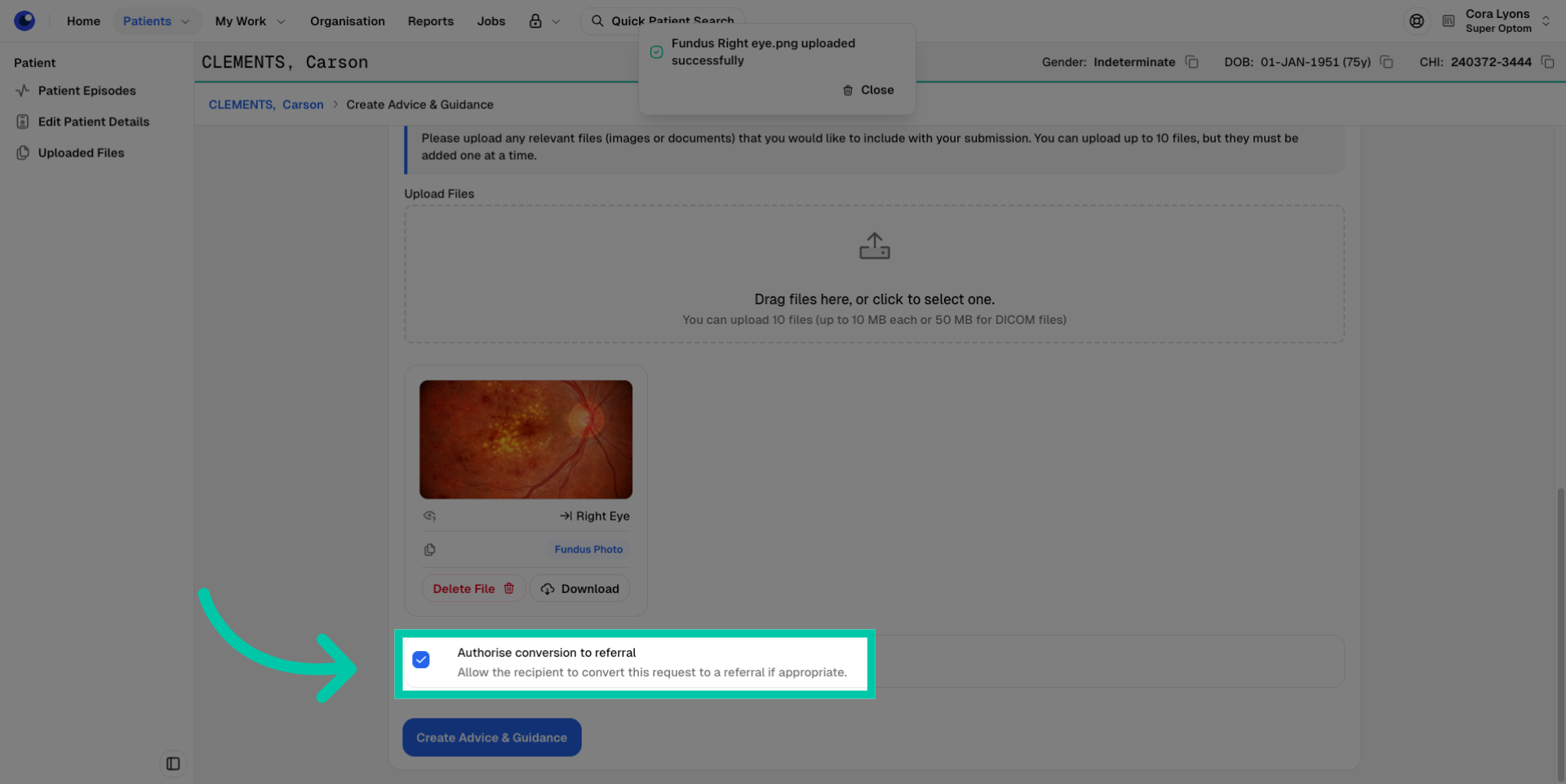Open Patient Episodes in the sidebar
The image size is (1566, 784).
pos(87,91)
